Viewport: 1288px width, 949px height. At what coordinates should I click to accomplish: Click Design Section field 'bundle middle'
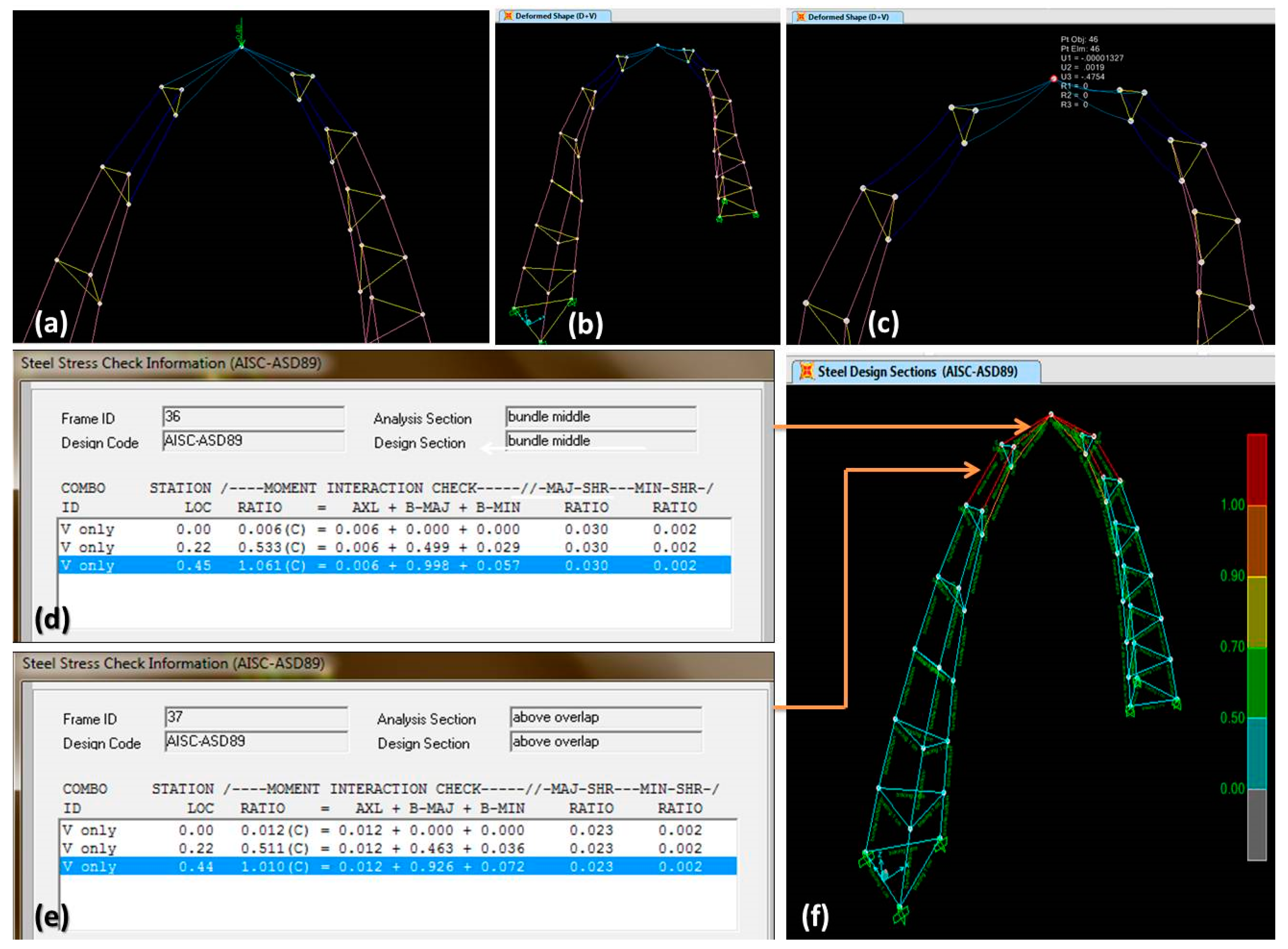[600, 441]
